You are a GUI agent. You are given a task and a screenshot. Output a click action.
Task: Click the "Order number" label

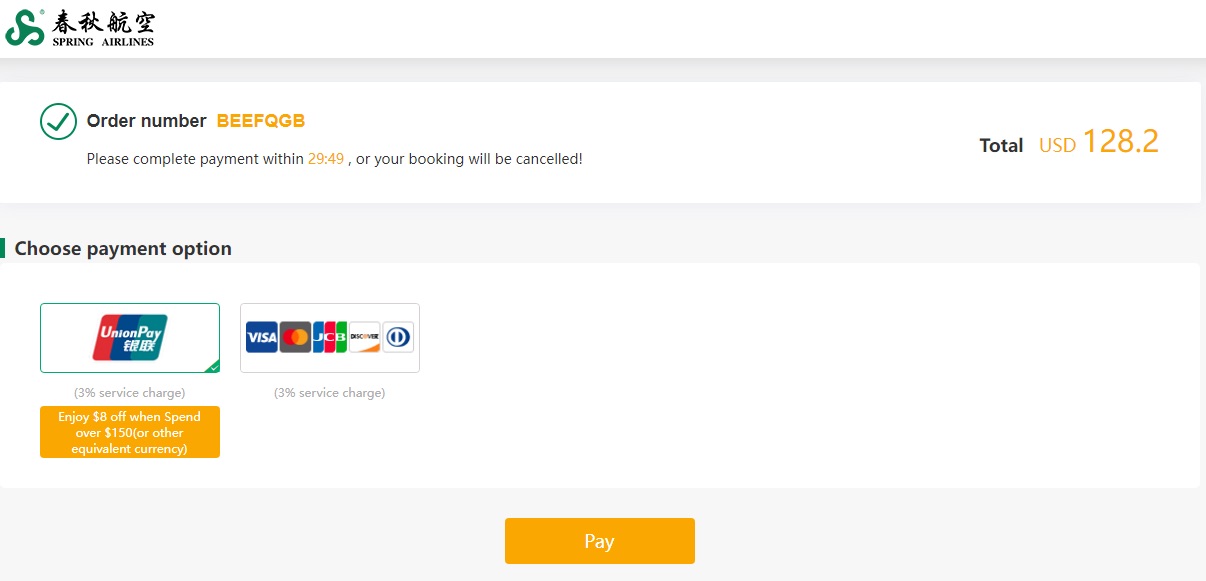click(146, 121)
